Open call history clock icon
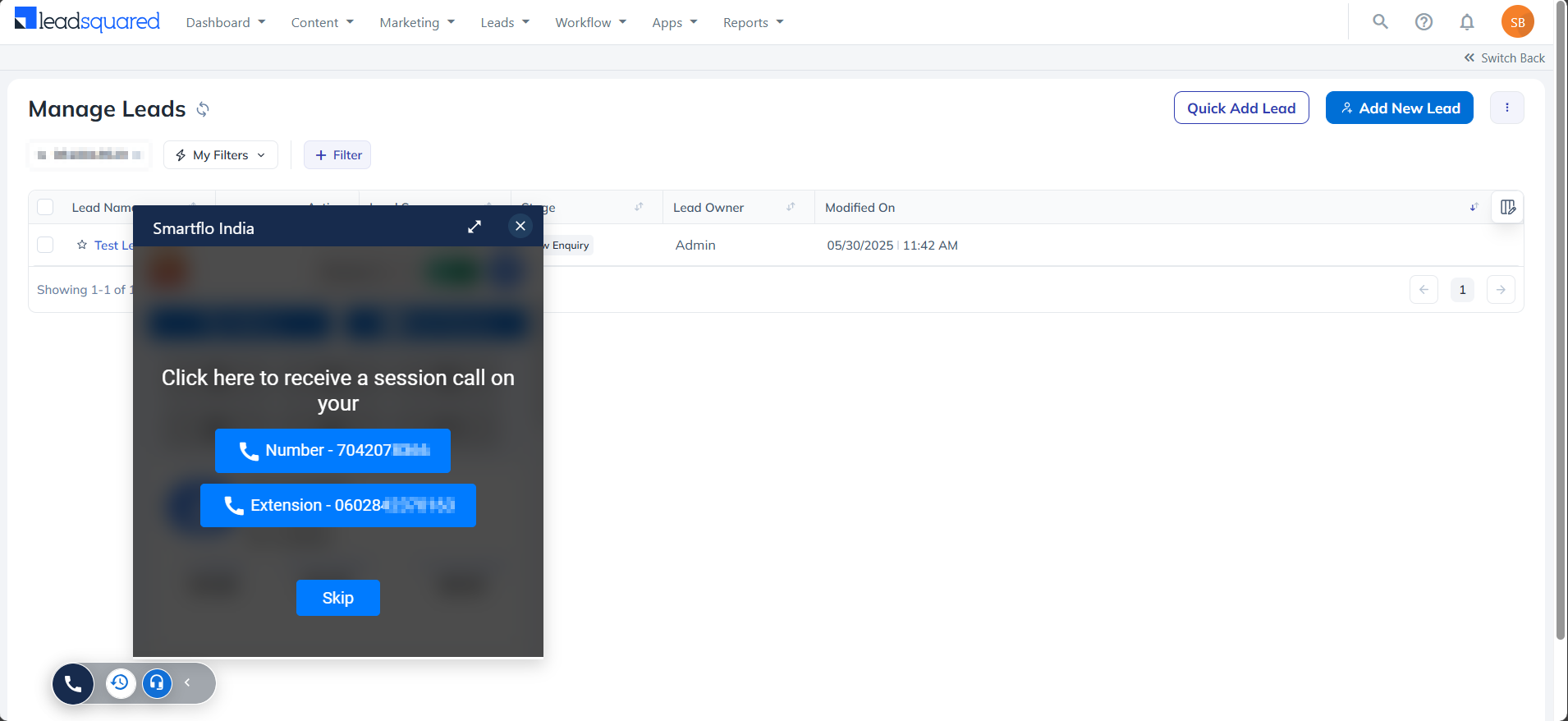 121,682
